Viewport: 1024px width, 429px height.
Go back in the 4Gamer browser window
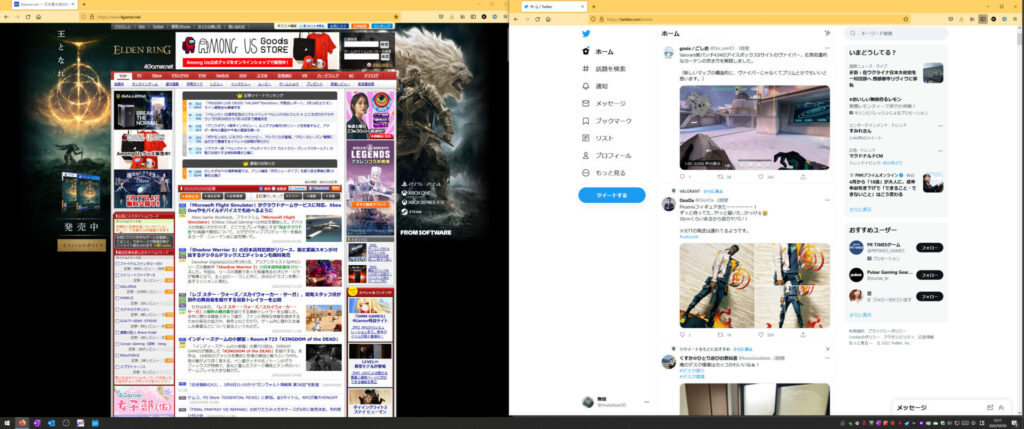tap(7, 16)
